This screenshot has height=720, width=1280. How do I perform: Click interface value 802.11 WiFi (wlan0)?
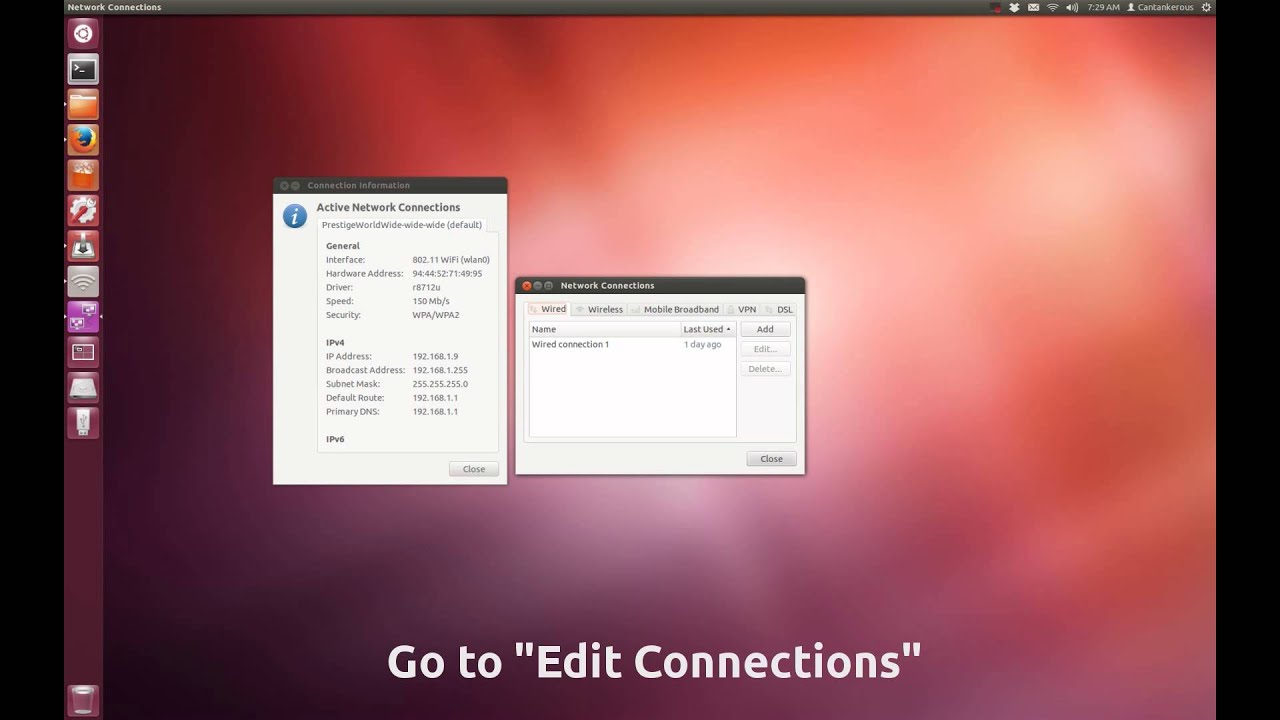(x=451, y=260)
